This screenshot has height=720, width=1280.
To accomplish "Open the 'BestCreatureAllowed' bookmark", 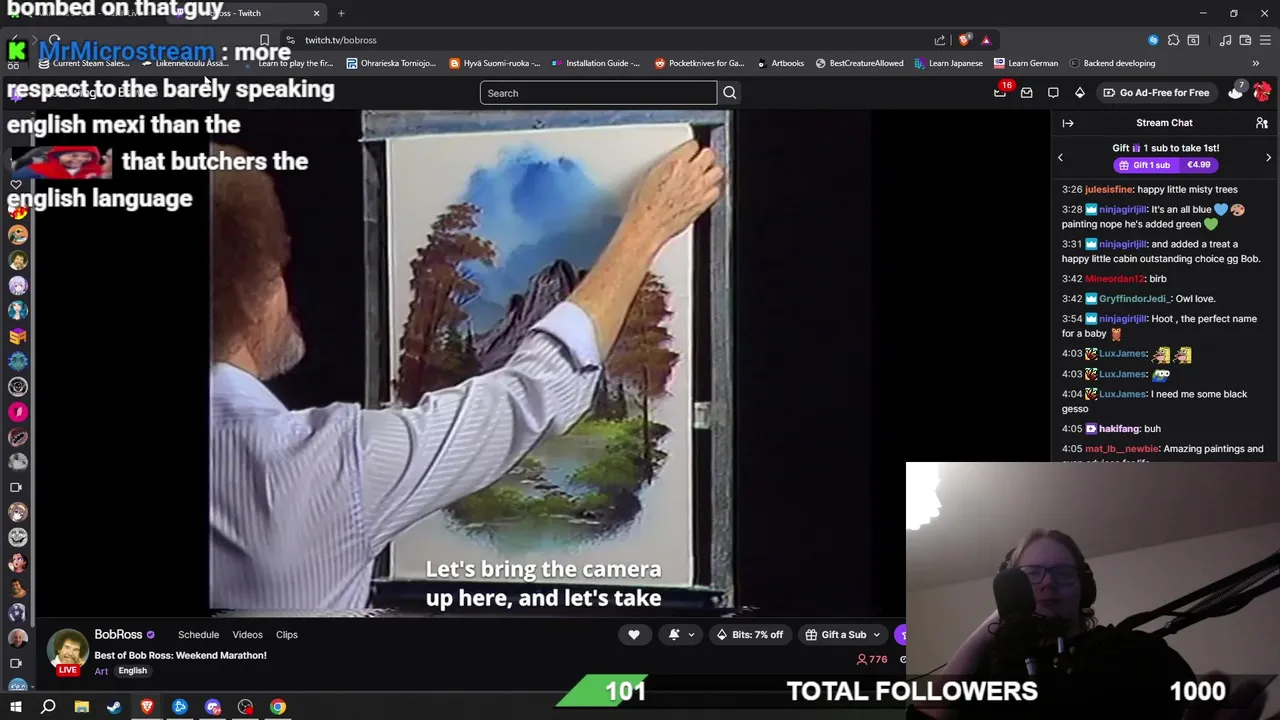I will click(x=859, y=63).
